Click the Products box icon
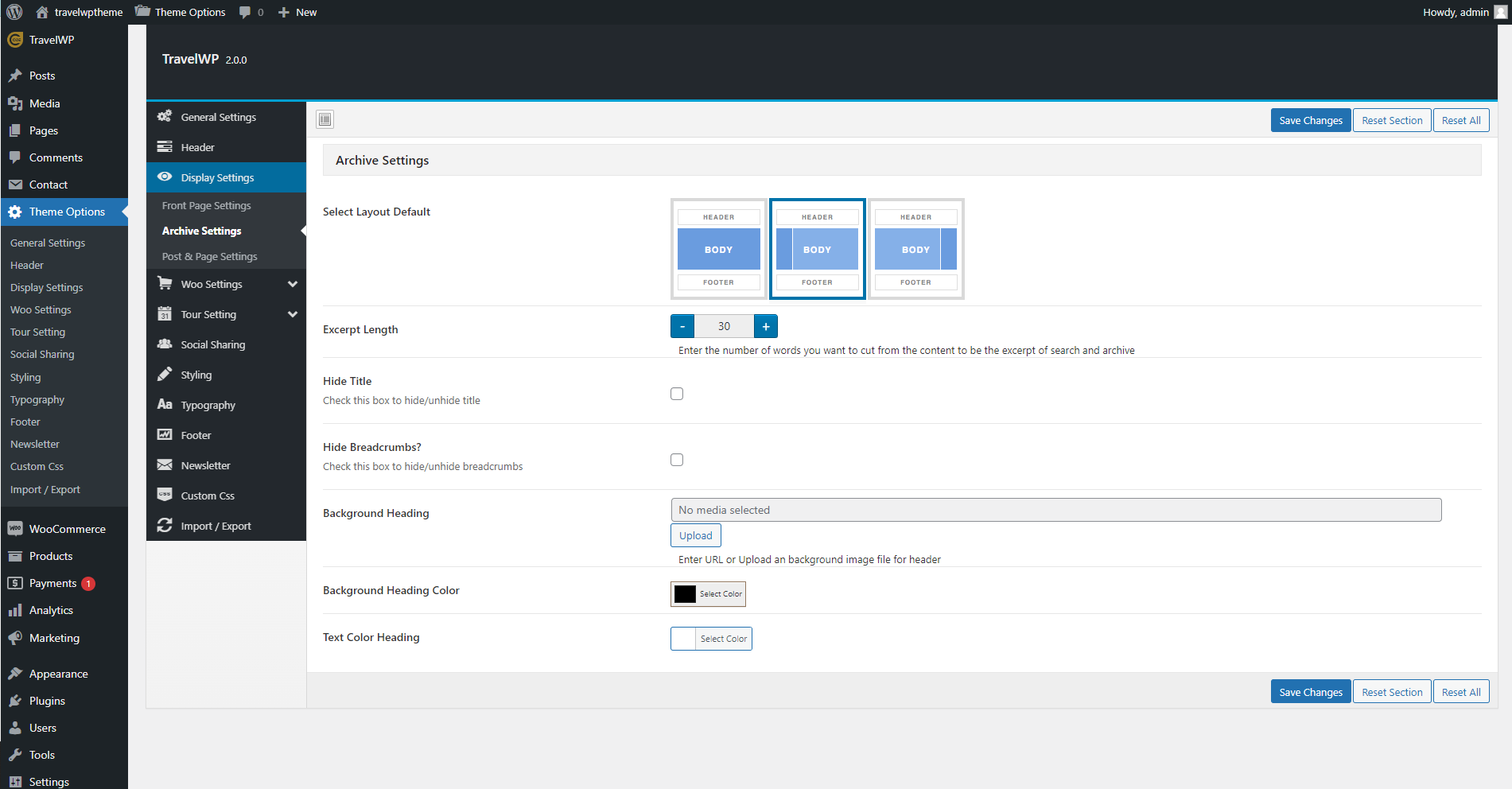 (x=15, y=556)
